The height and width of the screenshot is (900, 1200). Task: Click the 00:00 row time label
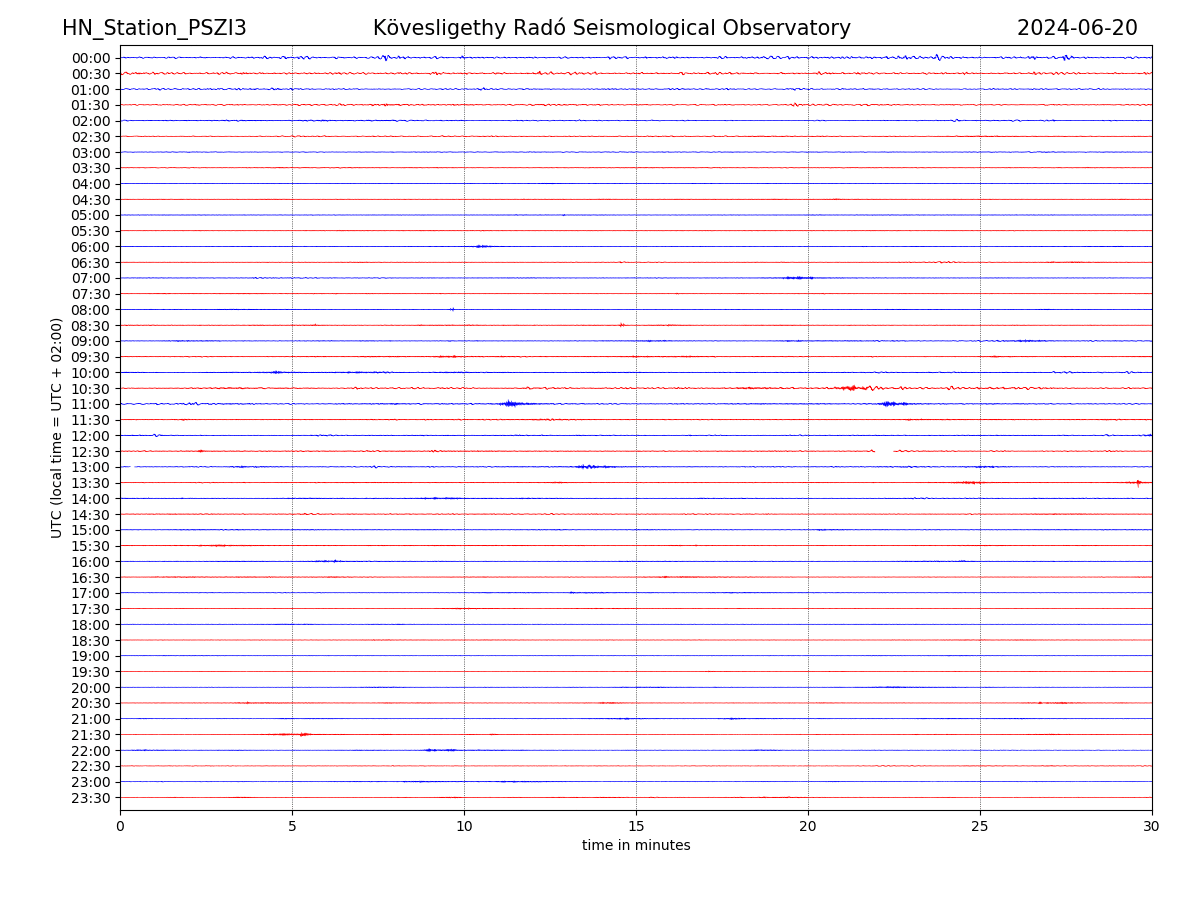point(91,58)
